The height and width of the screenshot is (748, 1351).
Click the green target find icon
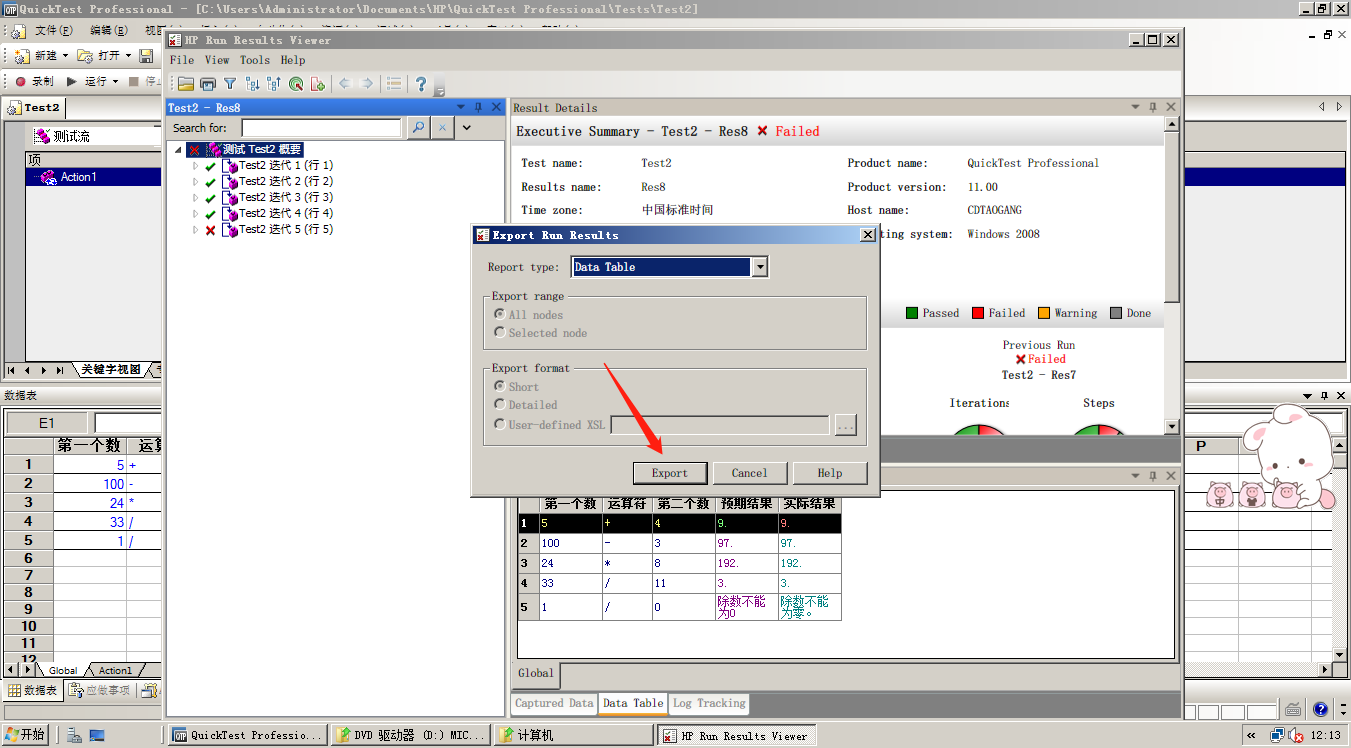click(x=296, y=84)
